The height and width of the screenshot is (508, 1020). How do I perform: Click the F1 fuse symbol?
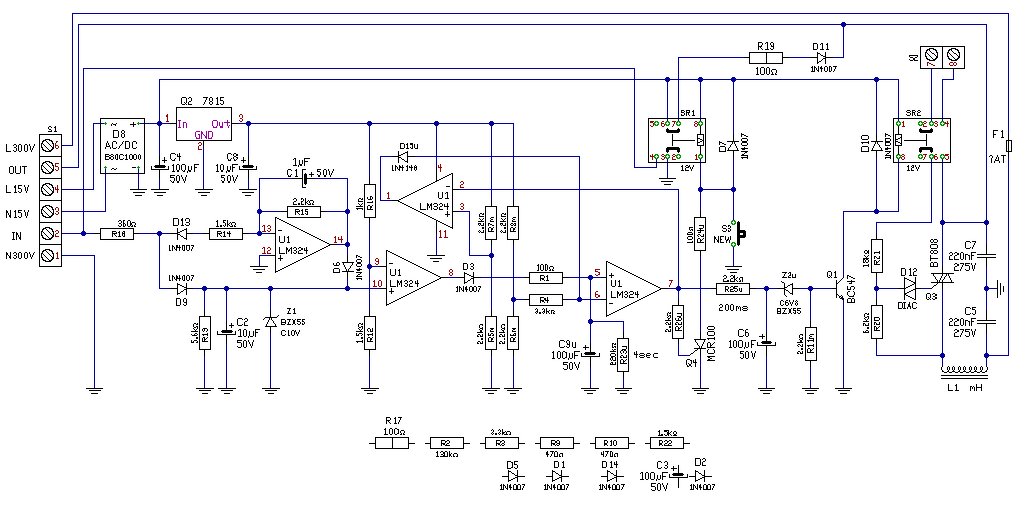pyautogui.click(x=1009, y=145)
